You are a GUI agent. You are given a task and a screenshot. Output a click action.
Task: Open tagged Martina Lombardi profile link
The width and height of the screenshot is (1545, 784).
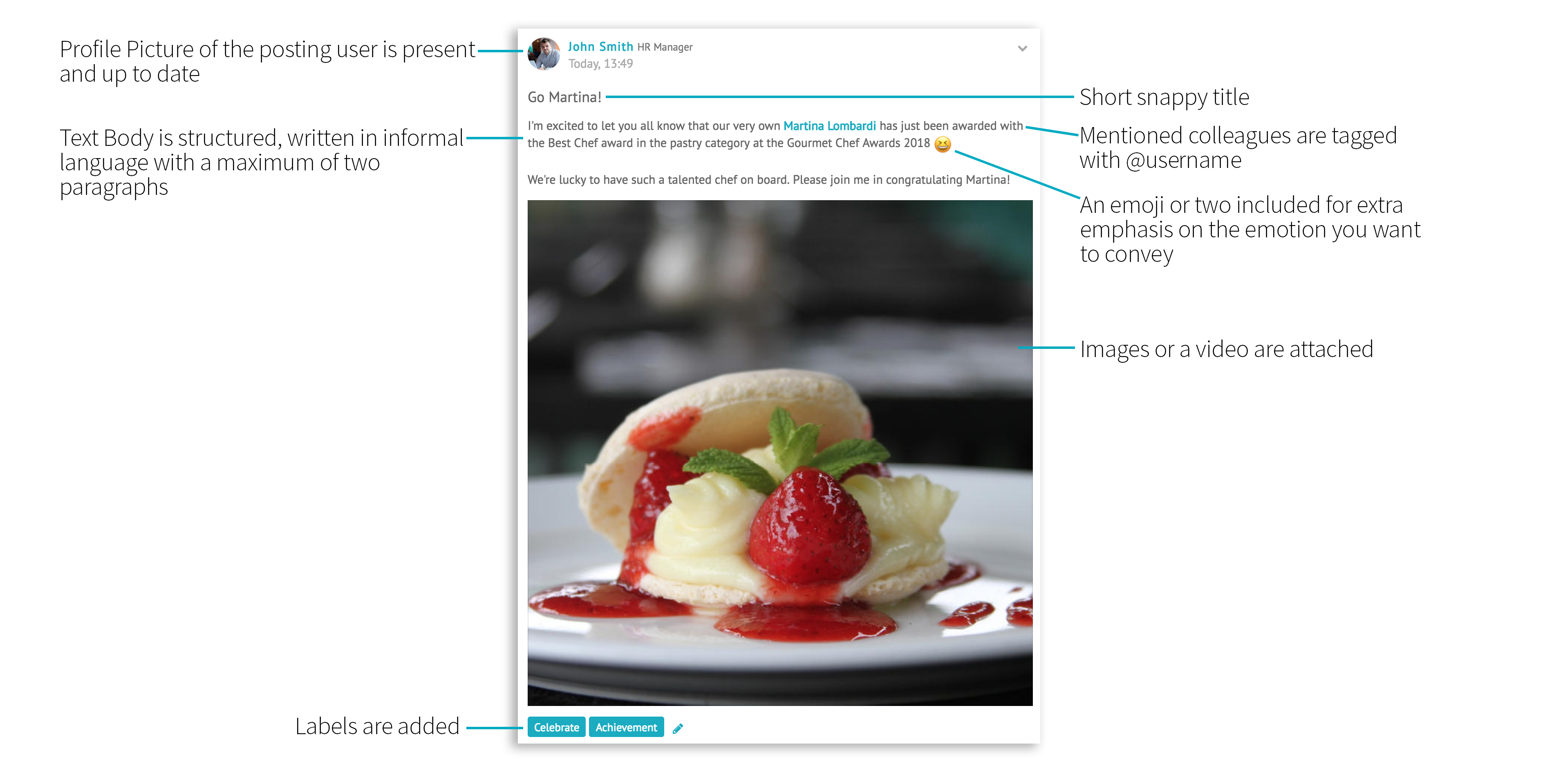tap(829, 126)
